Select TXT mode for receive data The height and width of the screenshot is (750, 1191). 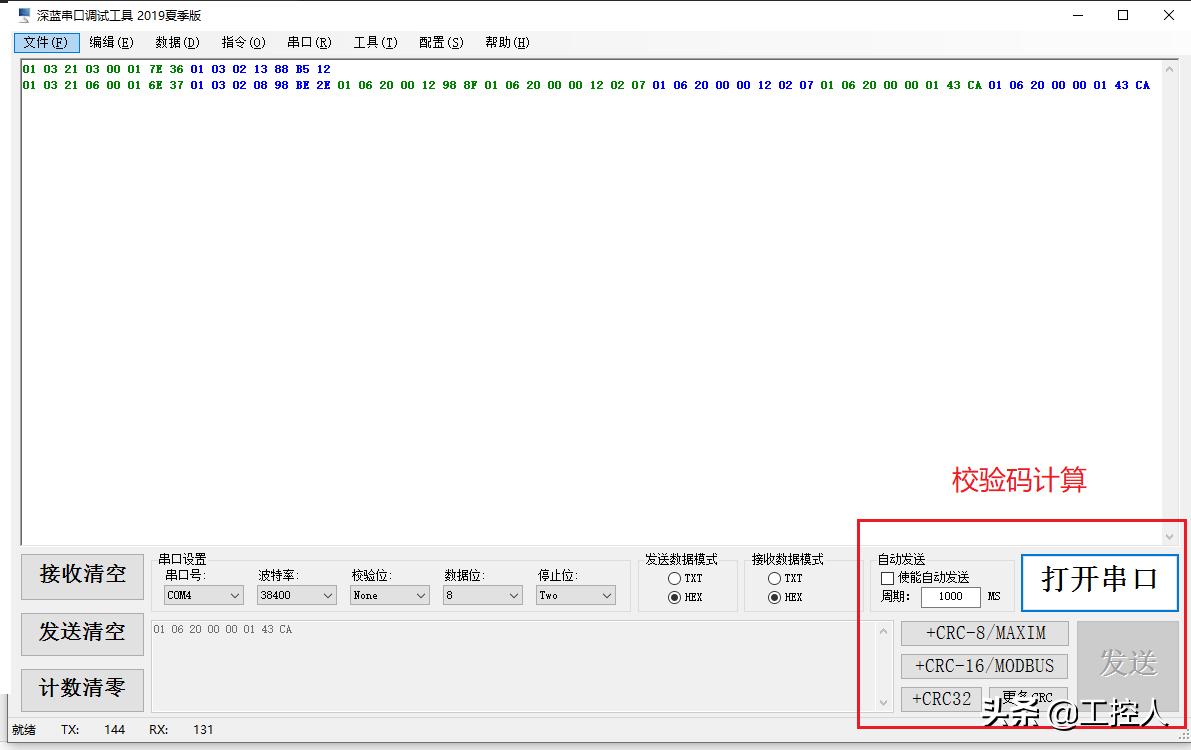(x=774, y=578)
